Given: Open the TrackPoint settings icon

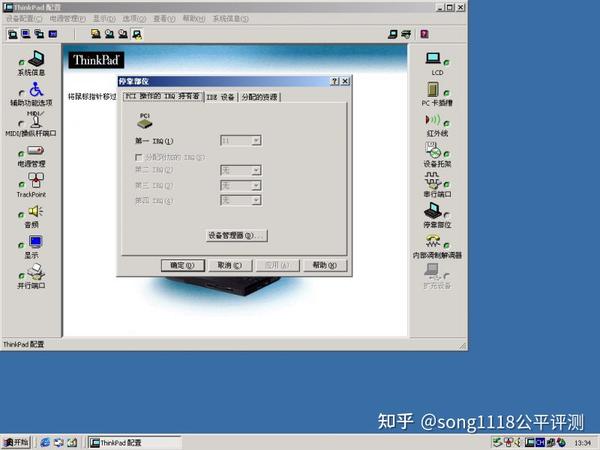Looking at the screenshot, I should click(x=36, y=180).
